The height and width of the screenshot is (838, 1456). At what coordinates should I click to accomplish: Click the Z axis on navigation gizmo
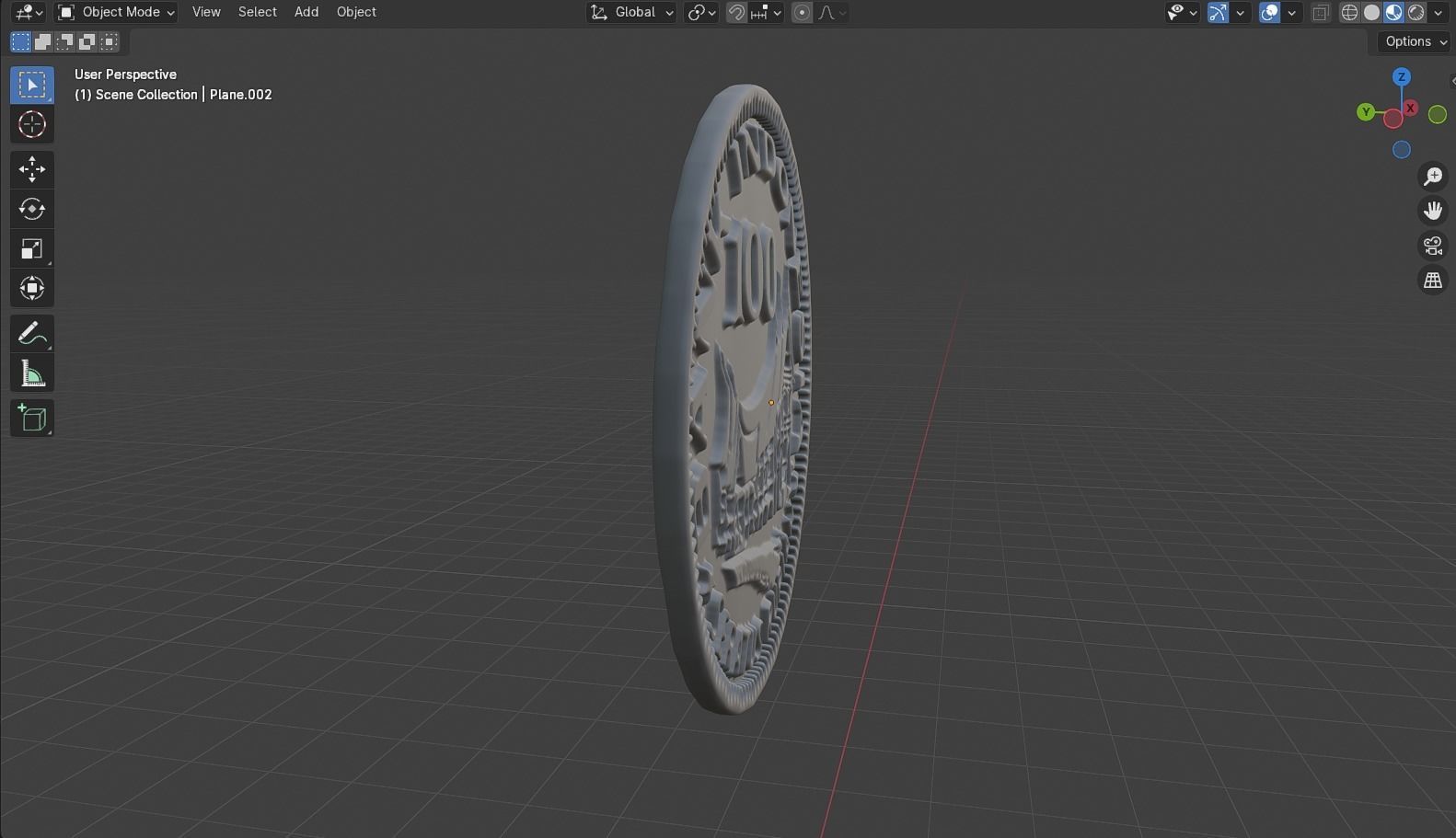pos(1402,77)
